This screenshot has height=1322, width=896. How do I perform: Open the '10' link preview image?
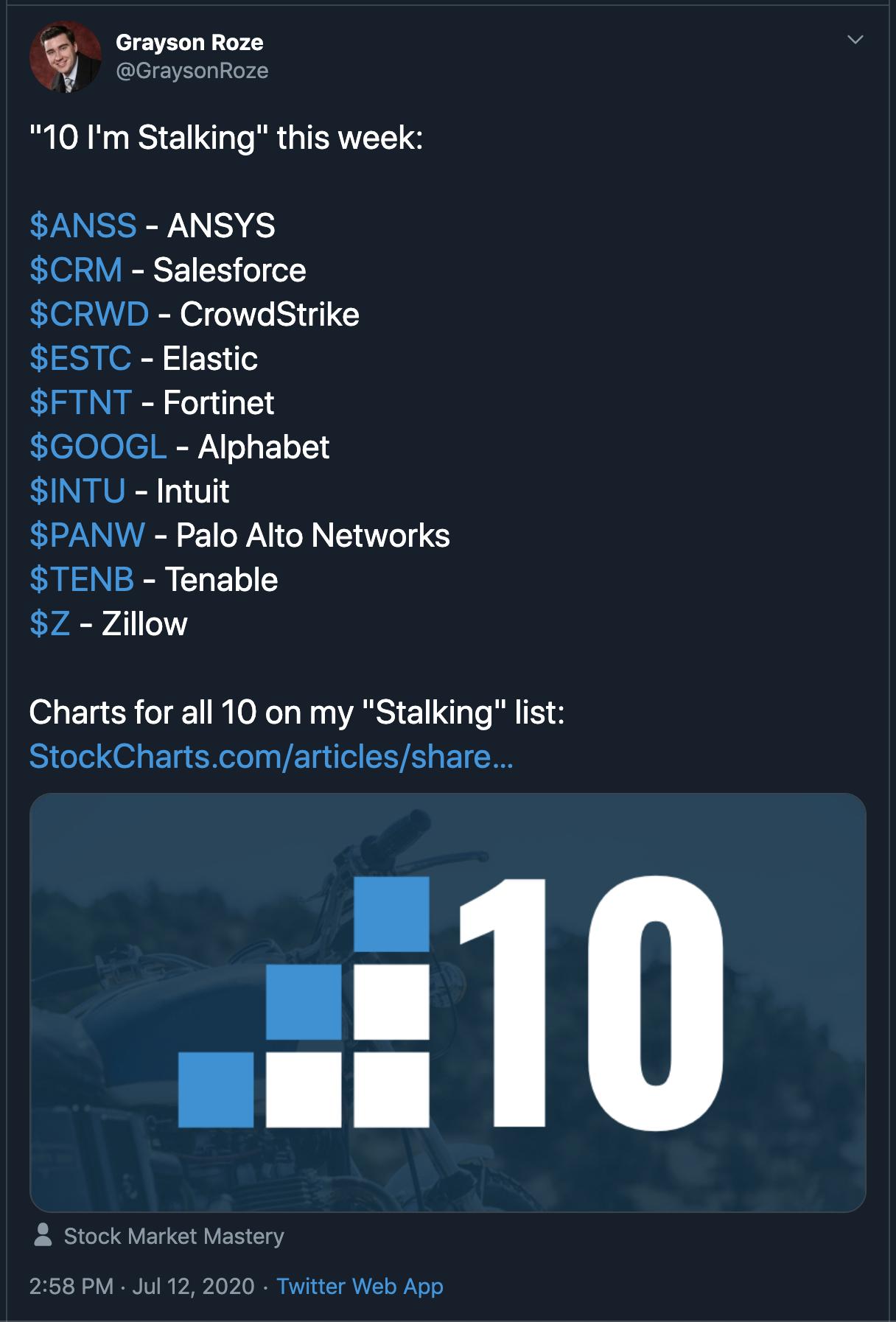tap(447, 1002)
